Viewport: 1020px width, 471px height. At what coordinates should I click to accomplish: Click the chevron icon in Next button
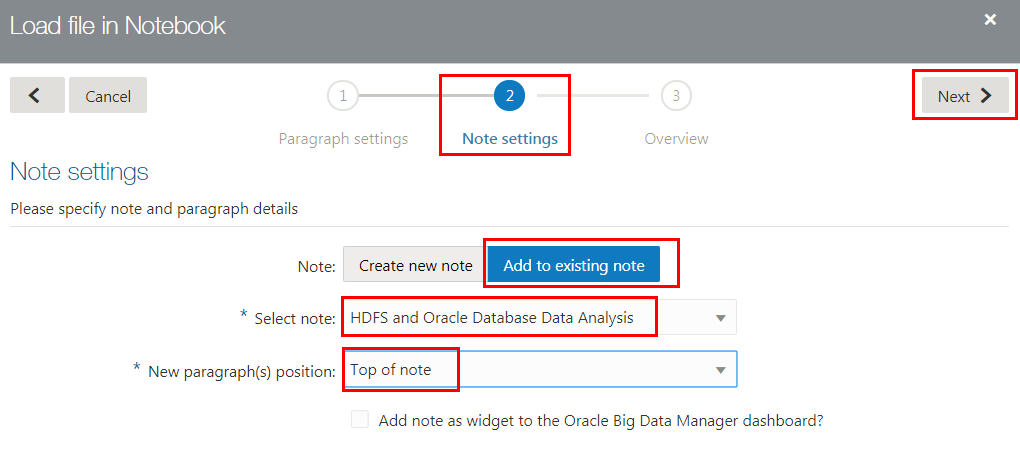click(x=986, y=96)
